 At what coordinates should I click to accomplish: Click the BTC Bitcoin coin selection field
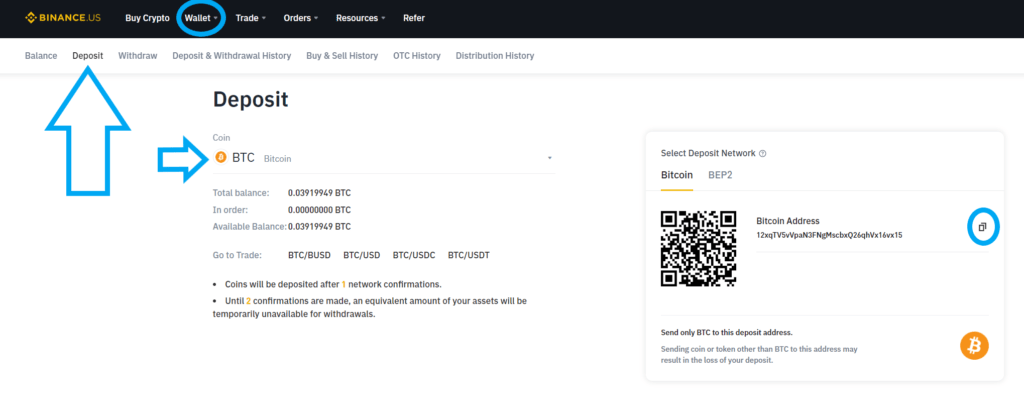pos(384,158)
